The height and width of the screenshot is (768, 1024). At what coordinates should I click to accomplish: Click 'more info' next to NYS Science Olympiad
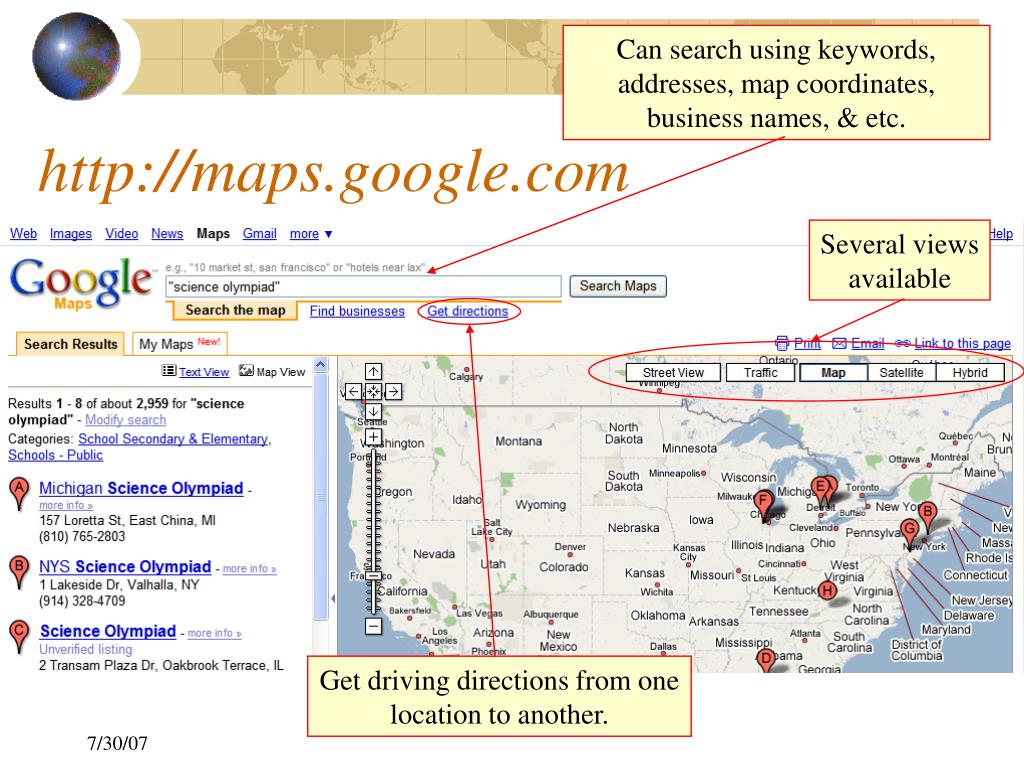click(x=249, y=569)
